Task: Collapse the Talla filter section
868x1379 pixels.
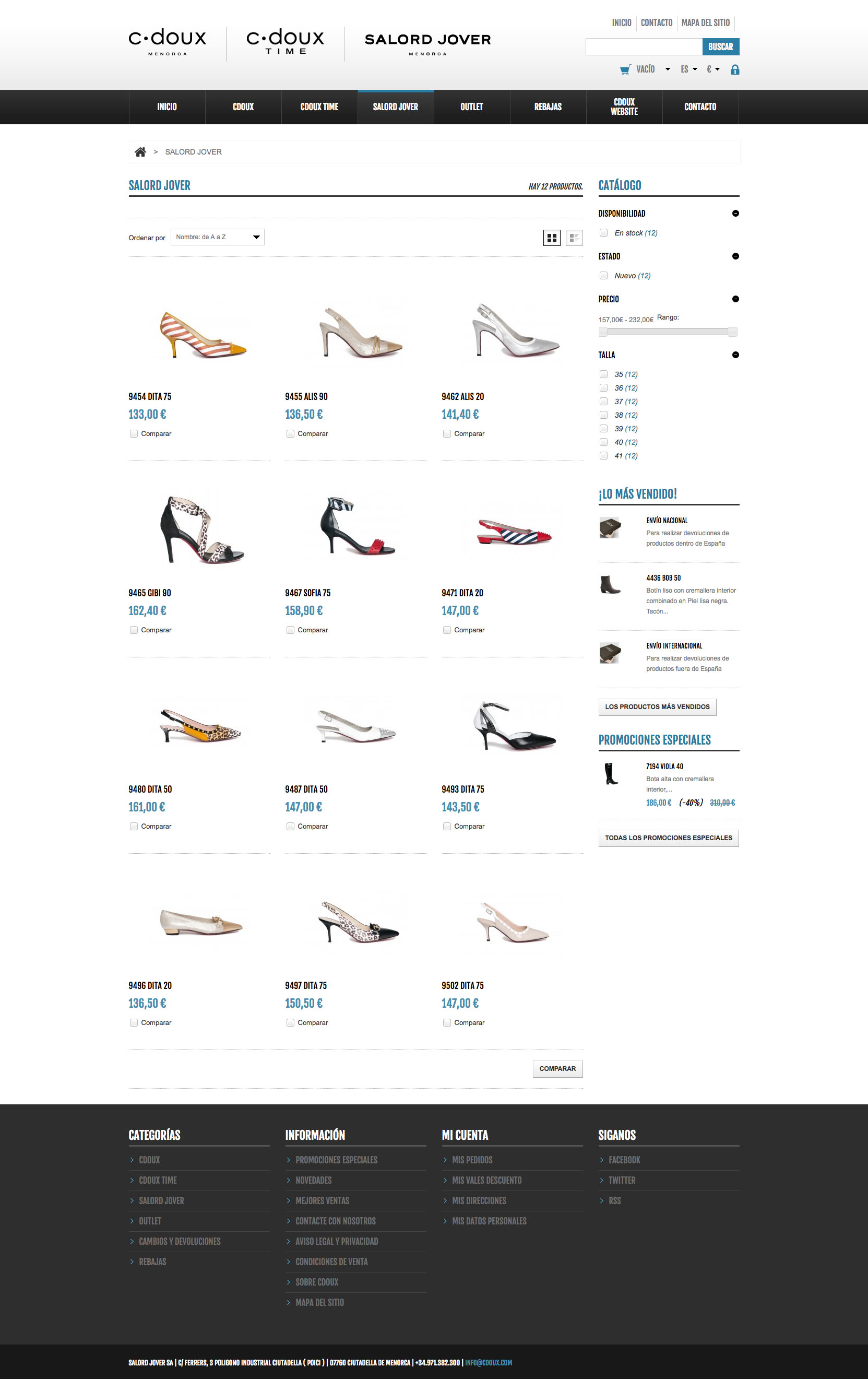Action: click(736, 355)
